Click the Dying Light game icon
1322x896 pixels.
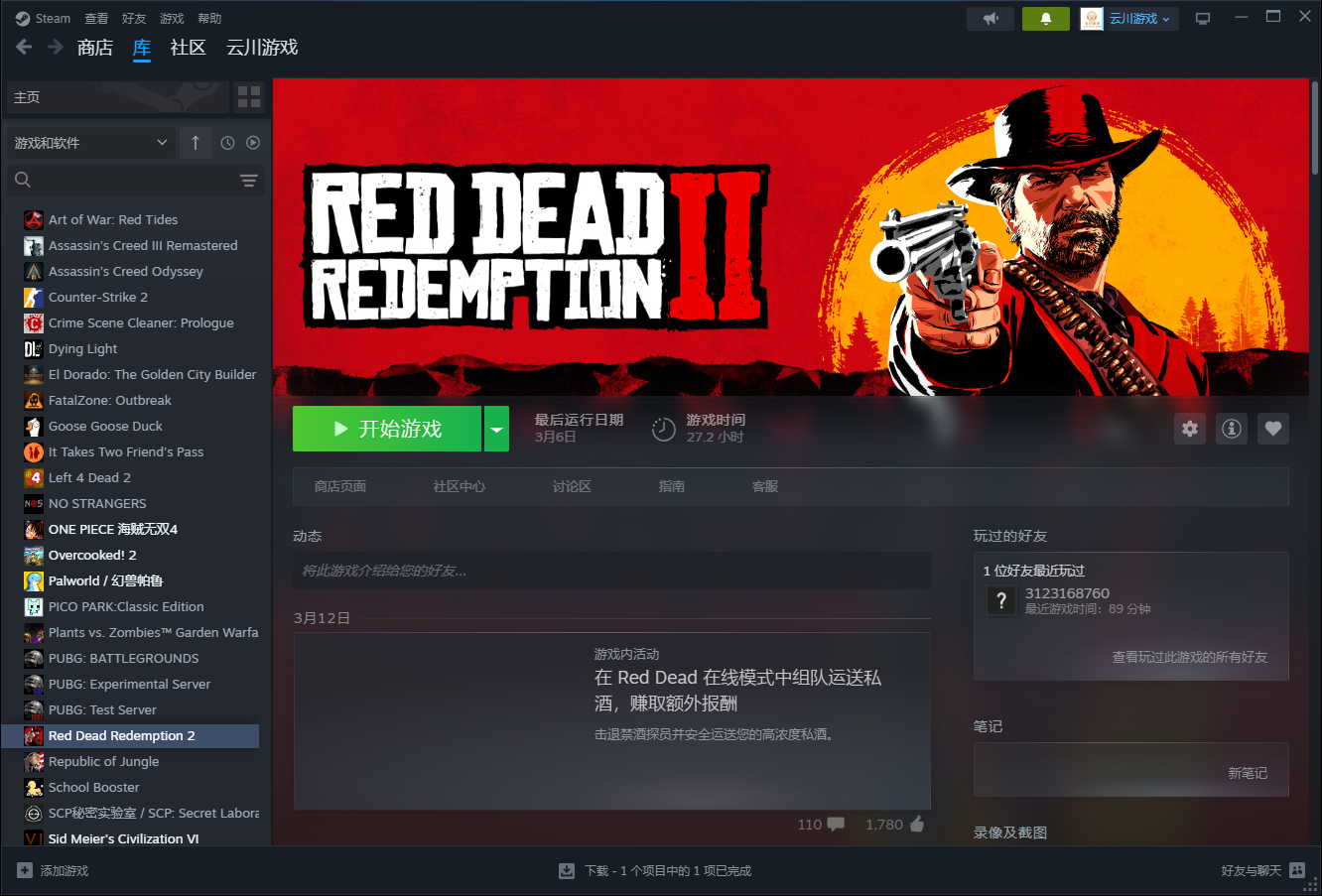pyautogui.click(x=34, y=348)
